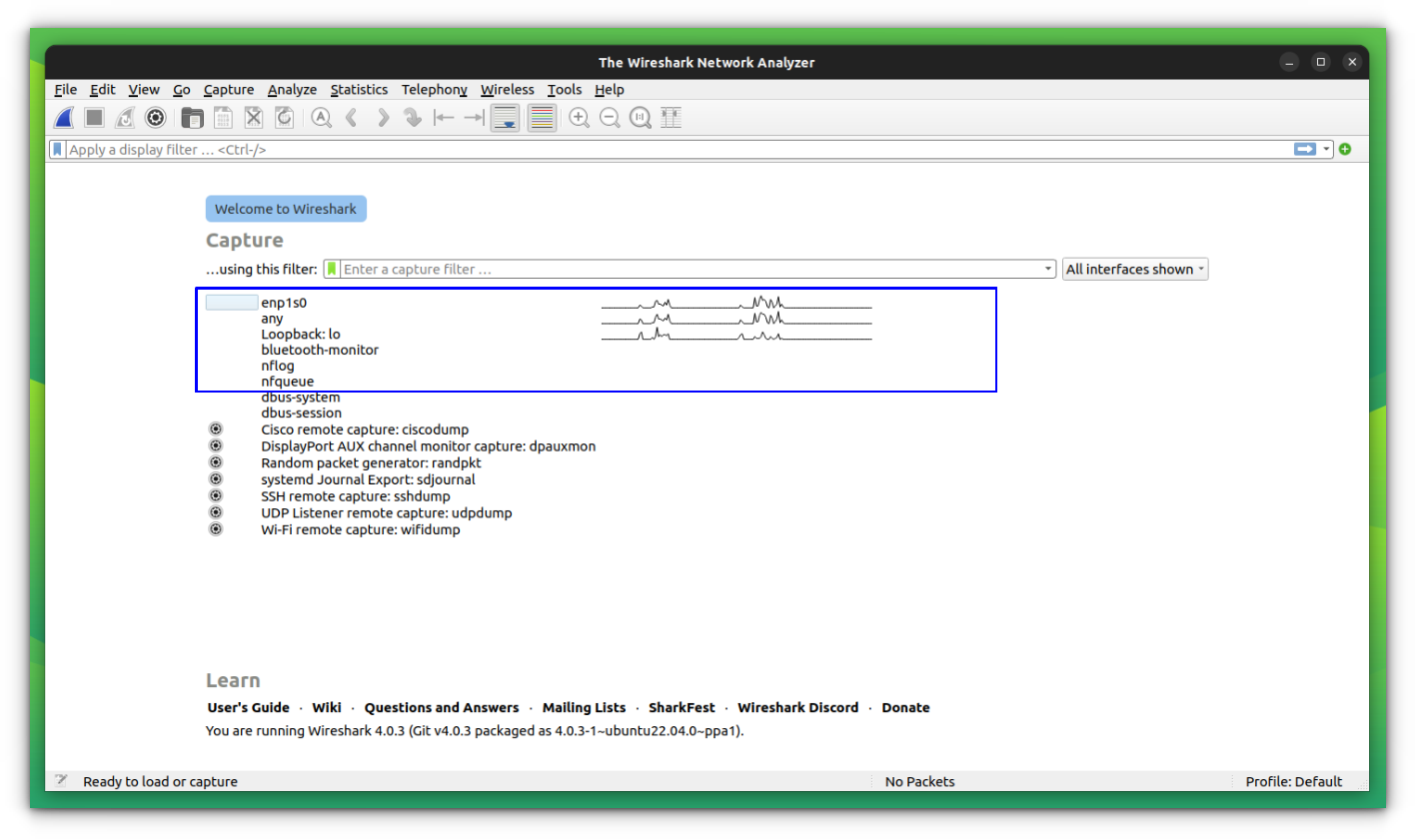
Task: Click the Welcome to Wireshark button
Action: 286,209
